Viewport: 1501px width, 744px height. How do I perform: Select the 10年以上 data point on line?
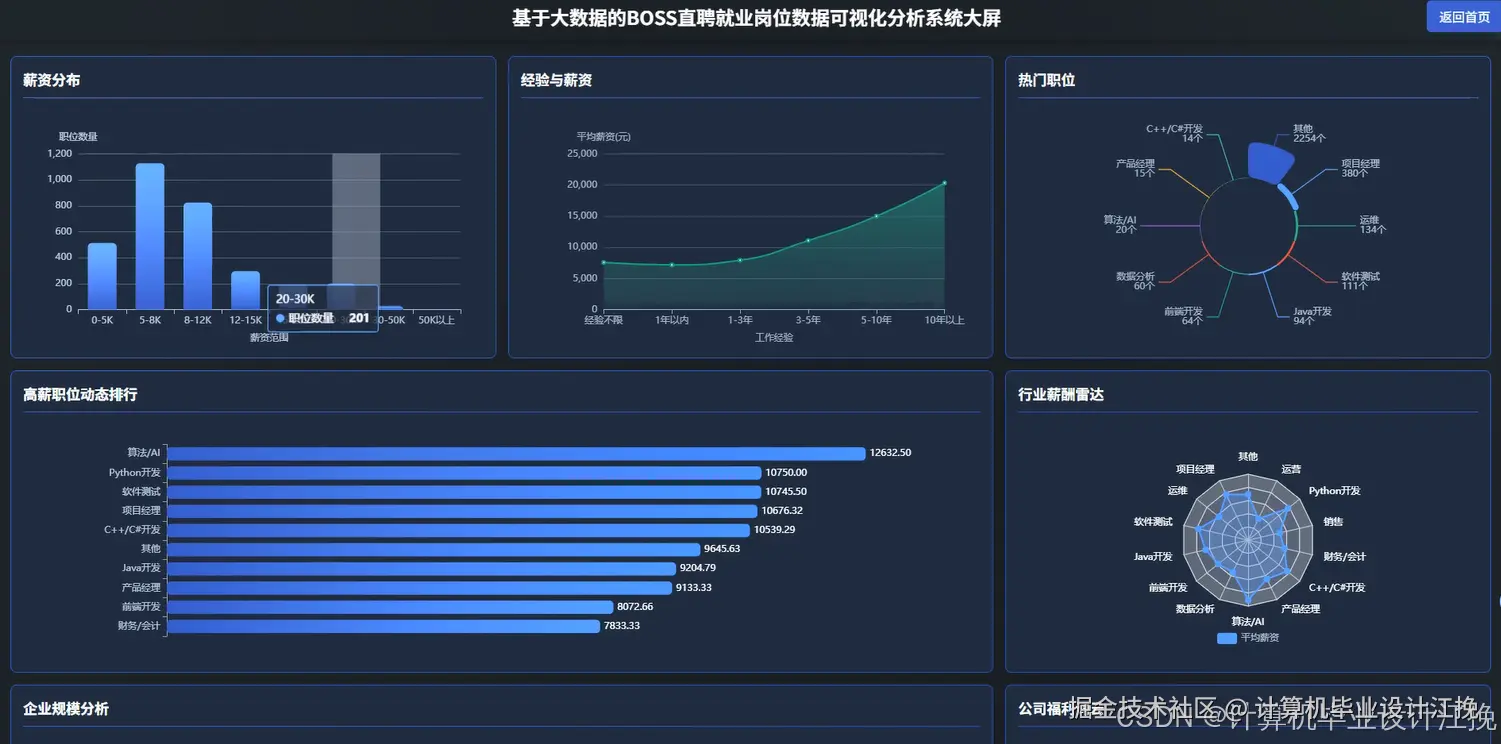point(944,183)
